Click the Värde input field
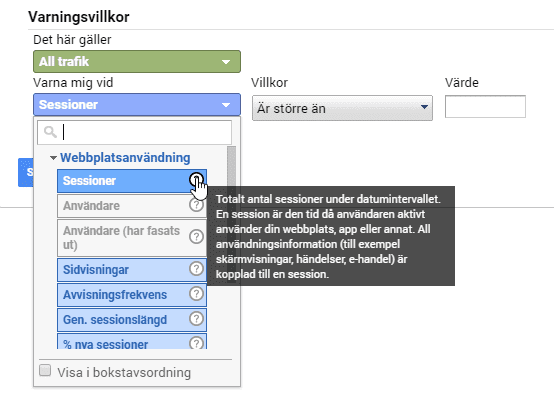Viewport: 554px width, 405px height. (x=485, y=106)
